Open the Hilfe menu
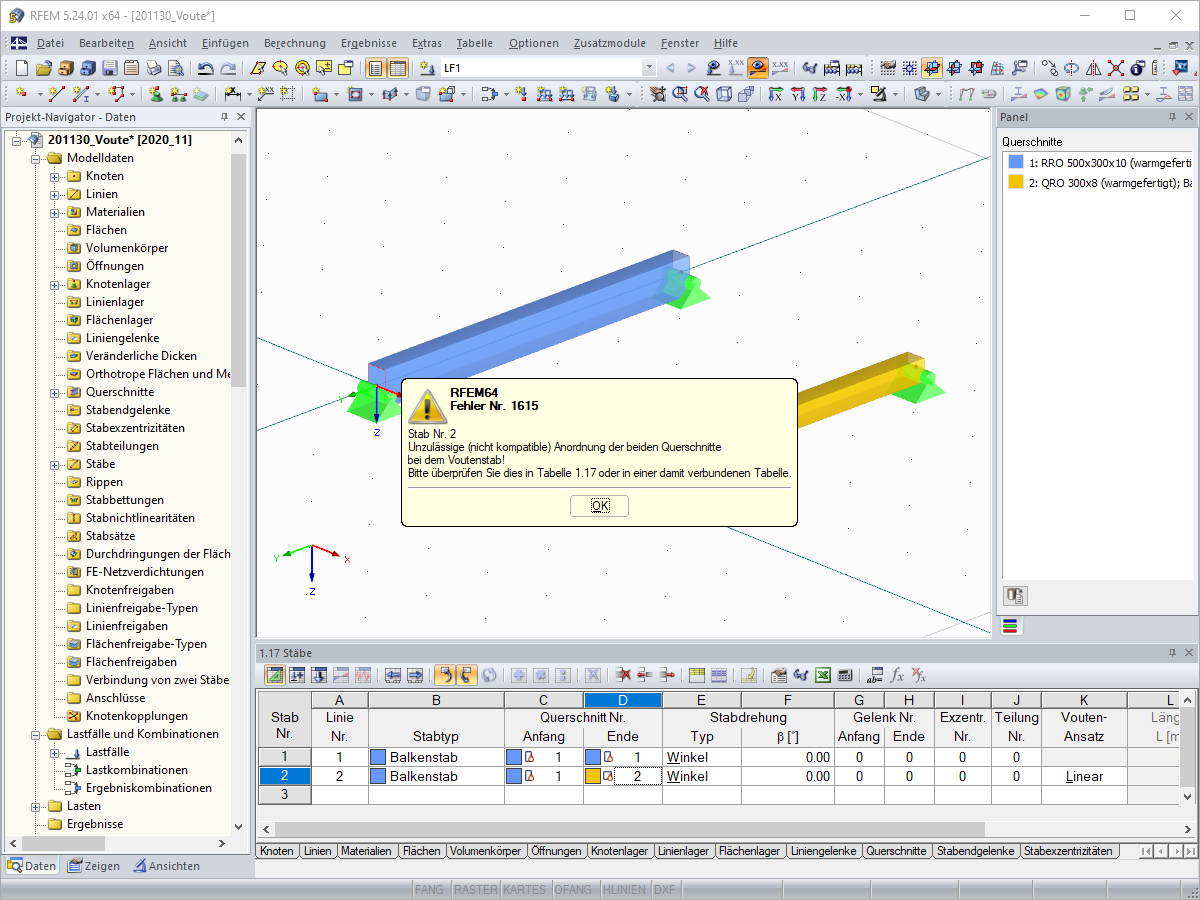Viewport: 1200px width, 900px height. [x=726, y=43]
